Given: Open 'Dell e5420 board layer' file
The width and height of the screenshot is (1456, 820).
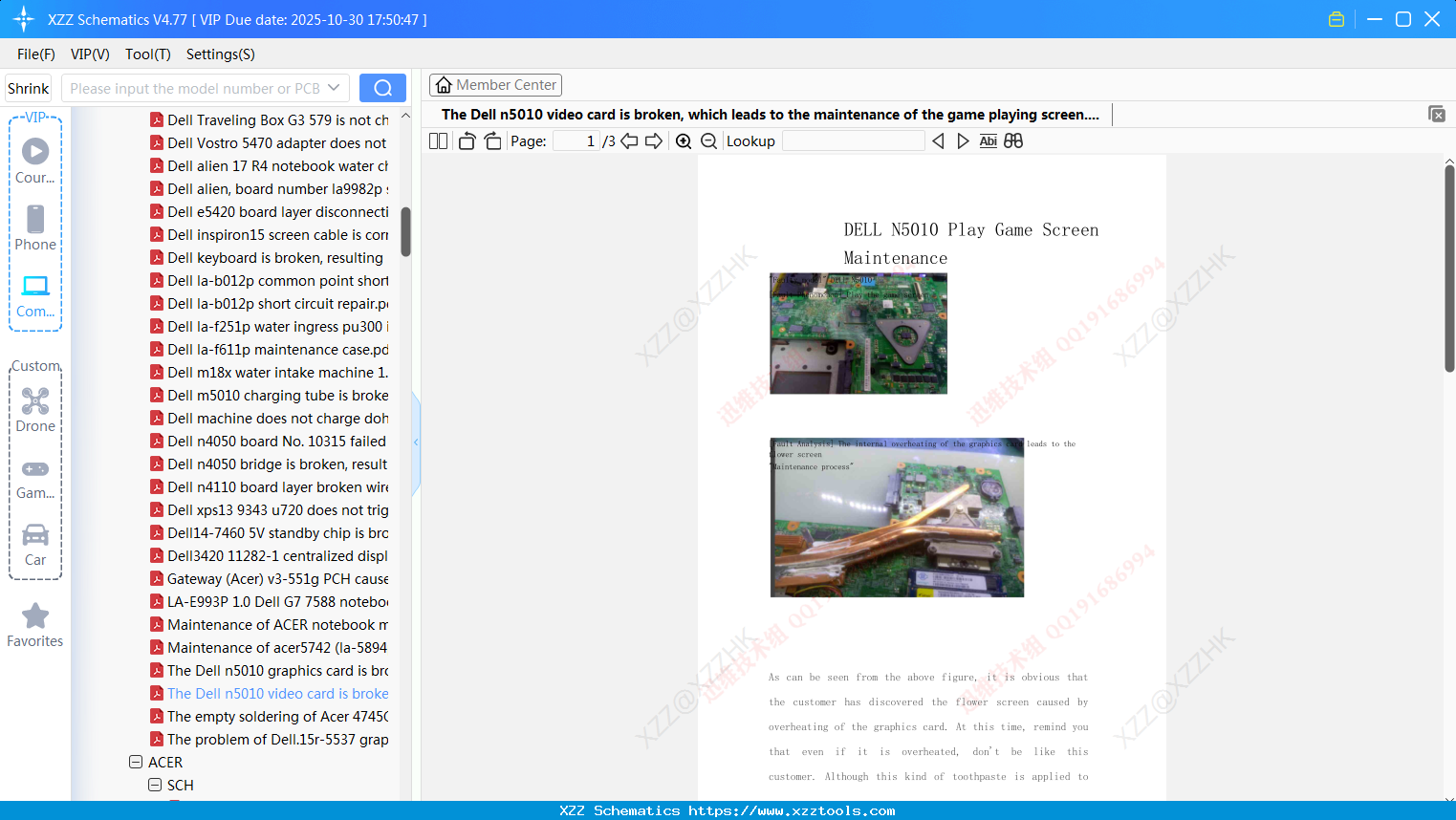Looking at the screenshot, I should click(x=270, y=211).
